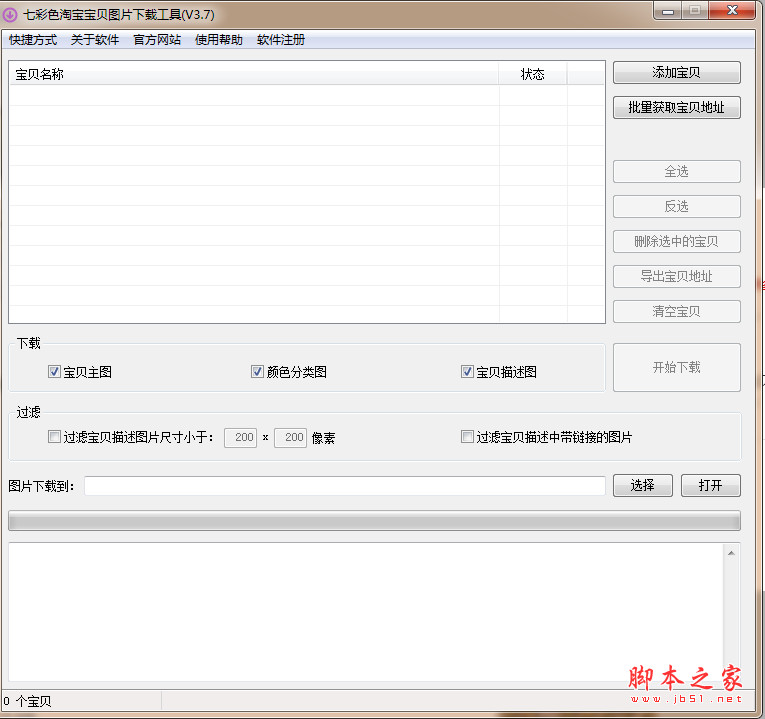Screen dimensions: 765x719
Task: Click the 清空宝贝 button
Action: point(677,311)
